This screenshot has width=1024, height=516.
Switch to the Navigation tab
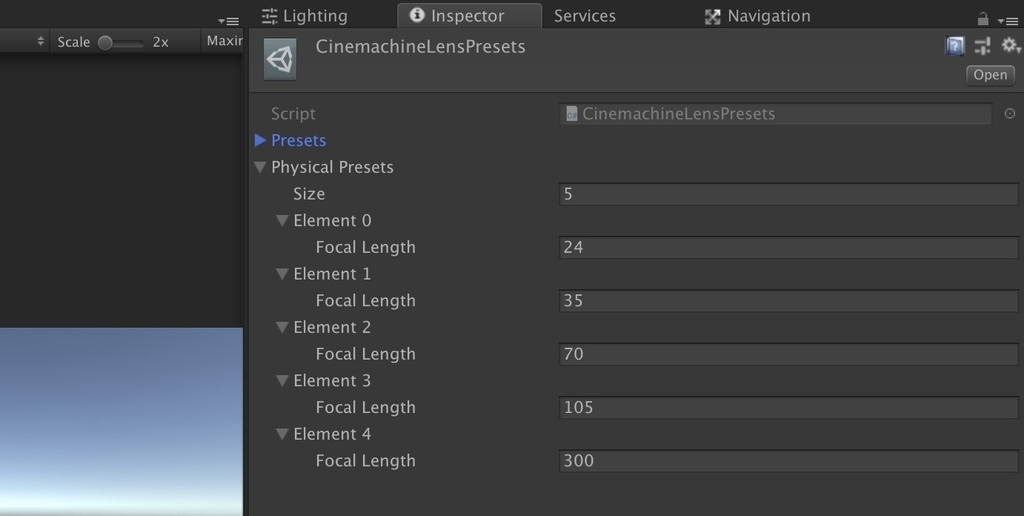click(758, 16)
